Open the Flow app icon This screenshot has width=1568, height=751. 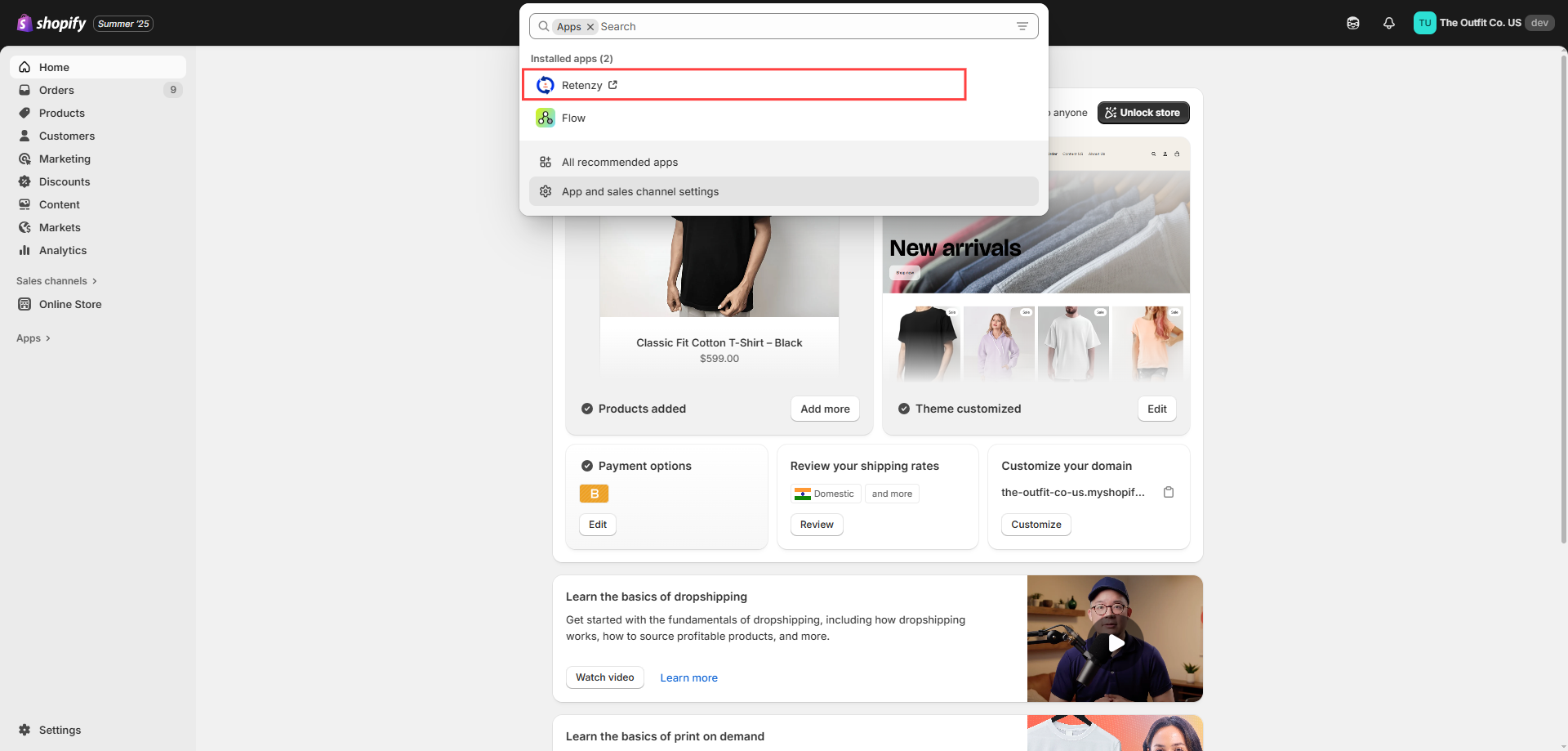tap(545, 118)
